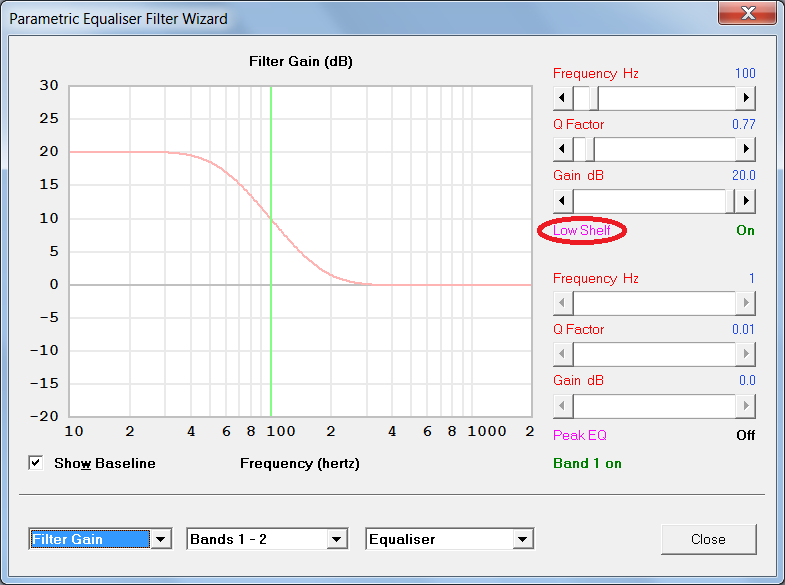This screenshot has width=785, height=585.
Task: Click band 2 frequency slider track
Action: (x=654, y=303)
